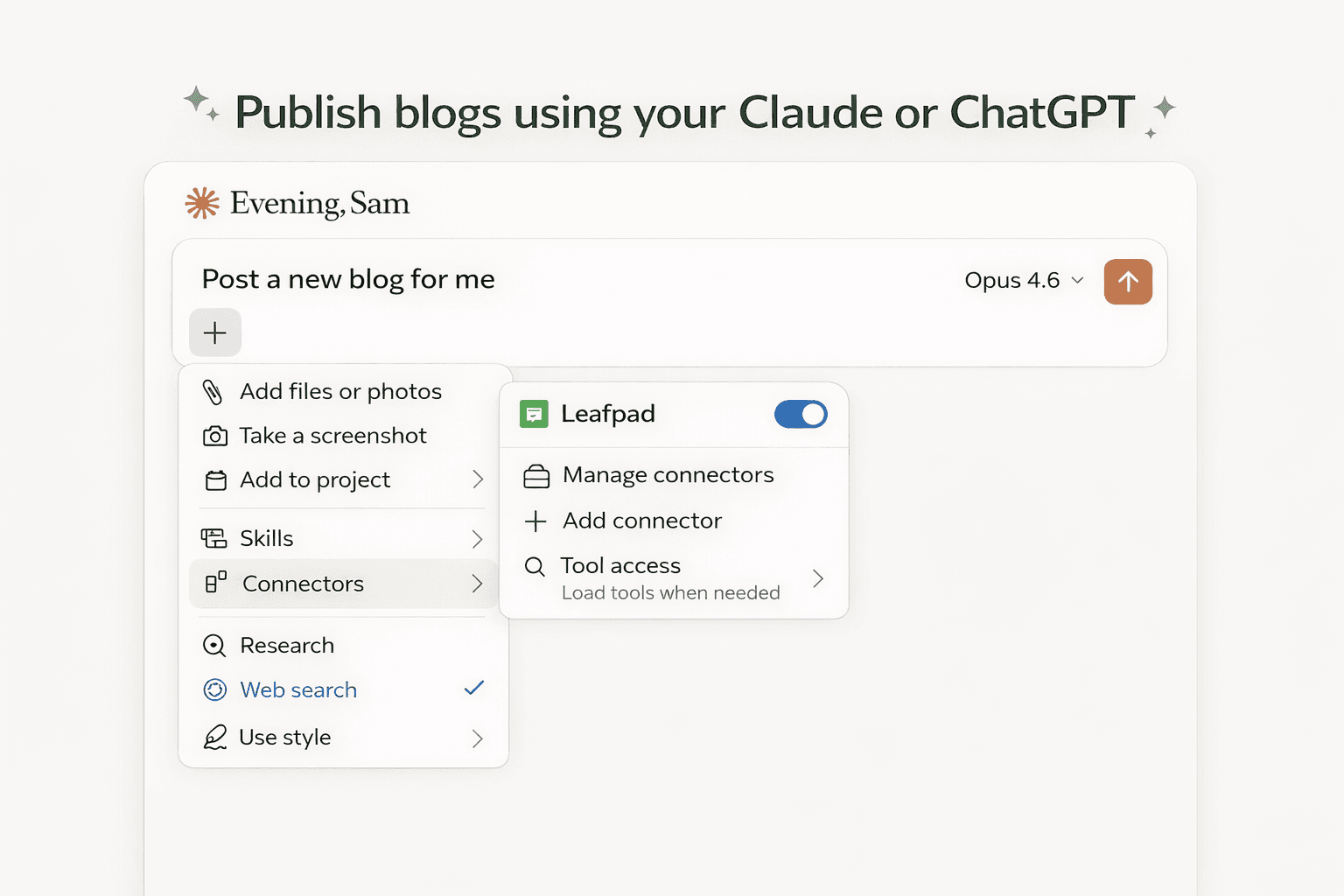Click the 'Publish blogs using your Claude or ChatGPT' heading
Viewport: 1344px width, 896px height.
tap(684, 113)
